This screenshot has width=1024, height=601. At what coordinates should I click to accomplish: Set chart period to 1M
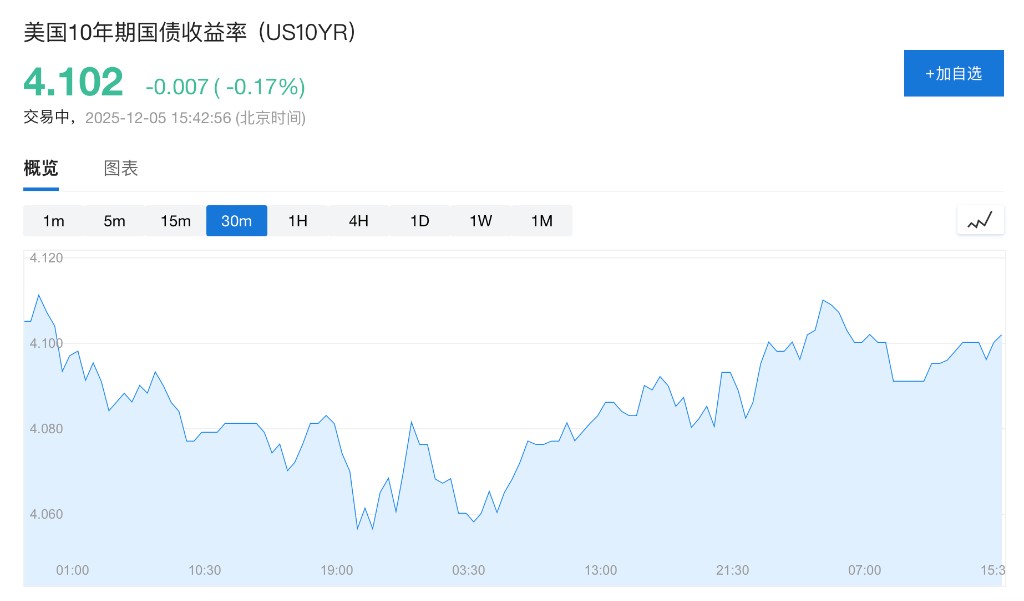pyautogui.click(x=542, y=221)
